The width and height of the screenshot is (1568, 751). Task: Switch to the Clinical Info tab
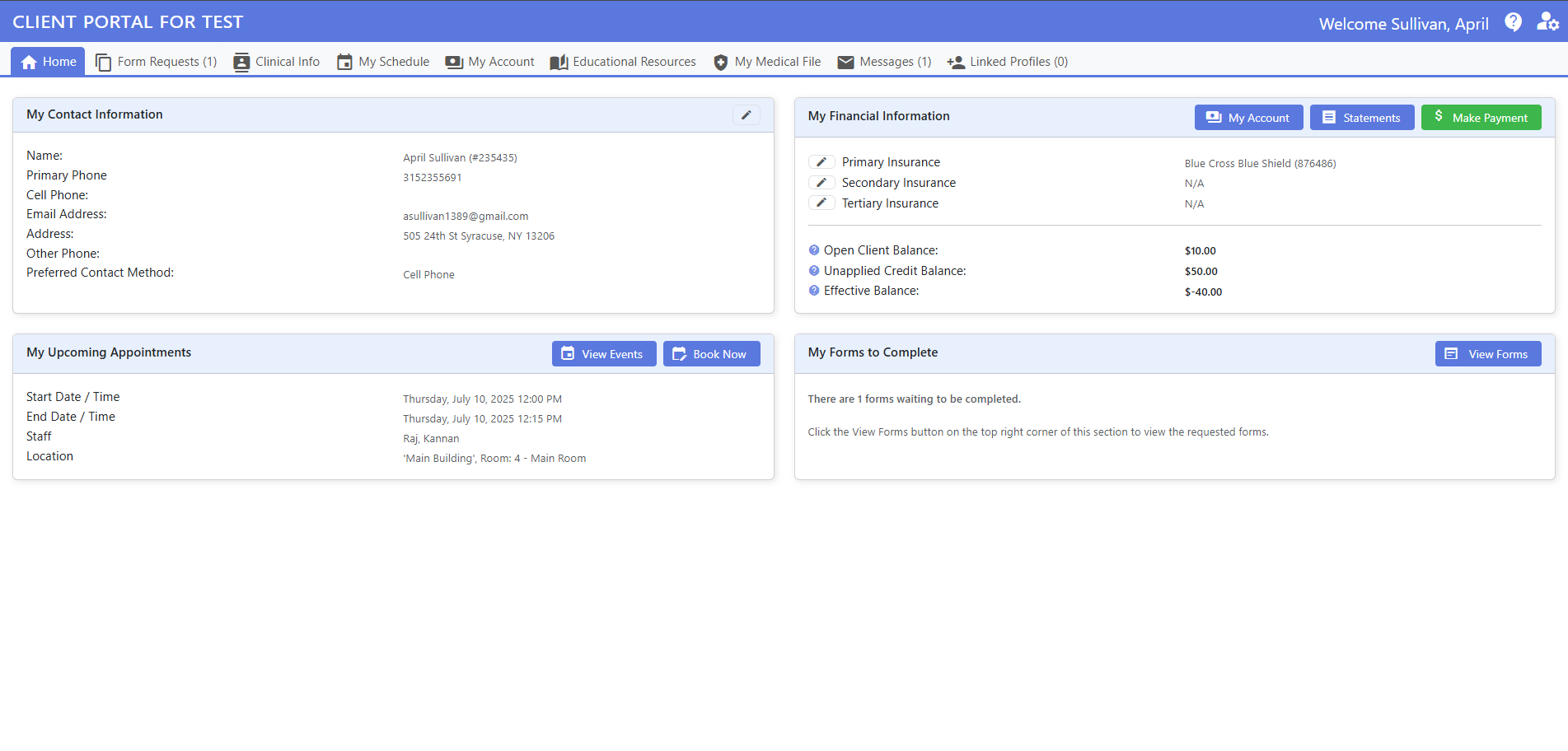click(276, 61)
